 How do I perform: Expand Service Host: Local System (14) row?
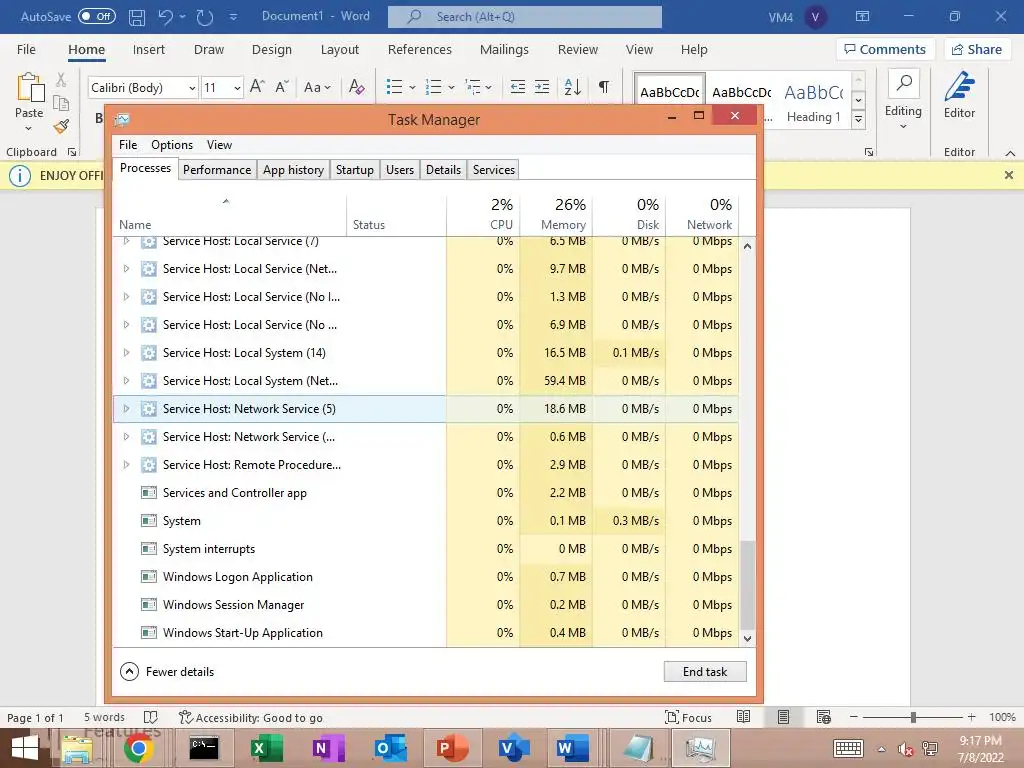click(126, 353)
